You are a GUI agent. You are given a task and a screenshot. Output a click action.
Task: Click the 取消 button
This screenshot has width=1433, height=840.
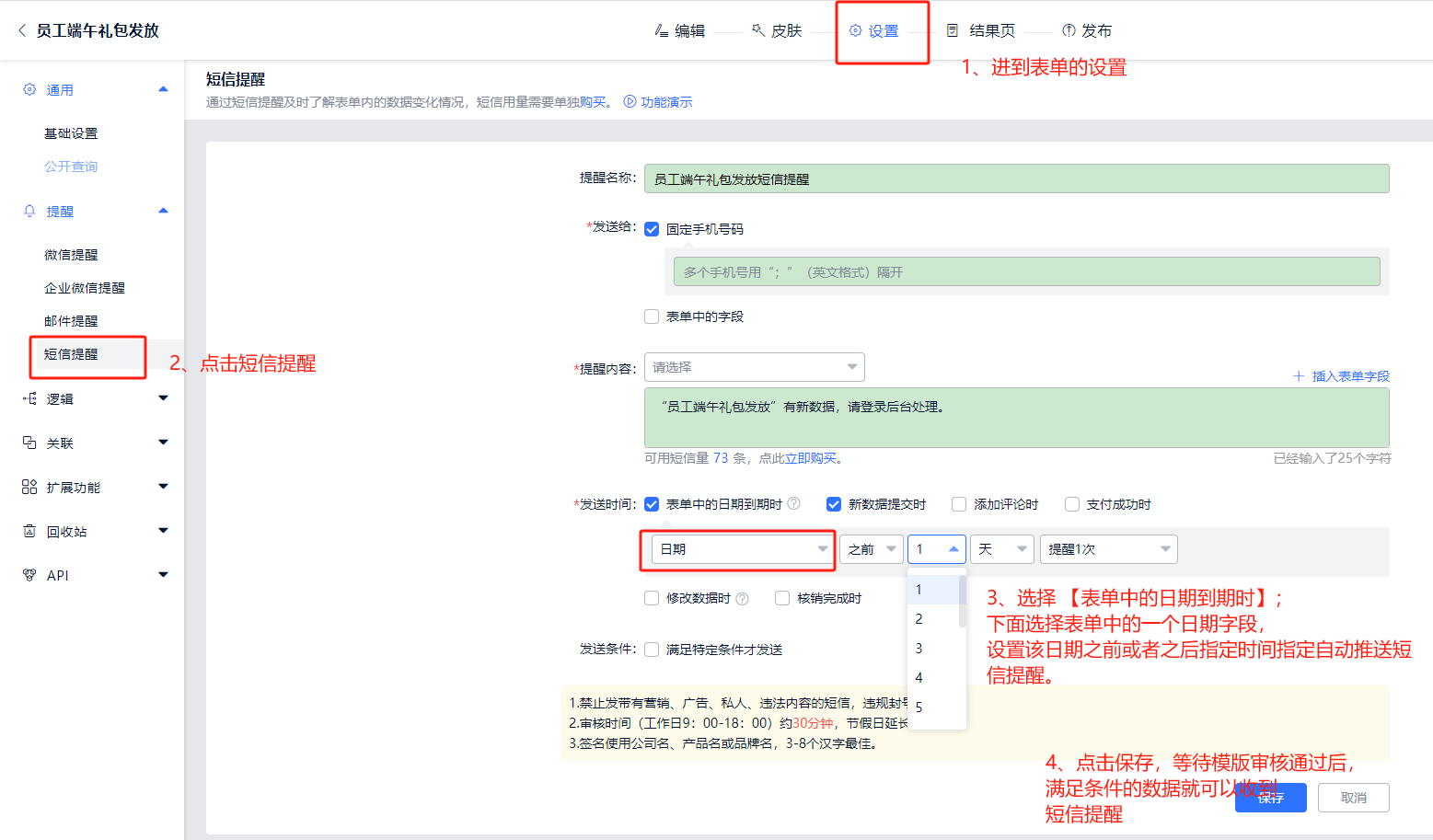coord(1353,798)
